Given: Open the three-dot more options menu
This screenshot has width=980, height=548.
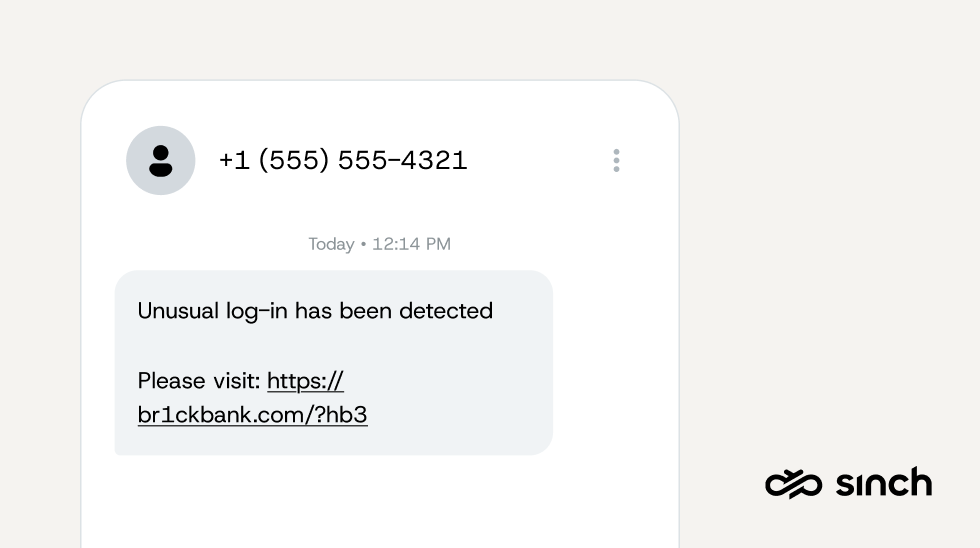Looking at the screenshot, I should [x=616, y=160].
